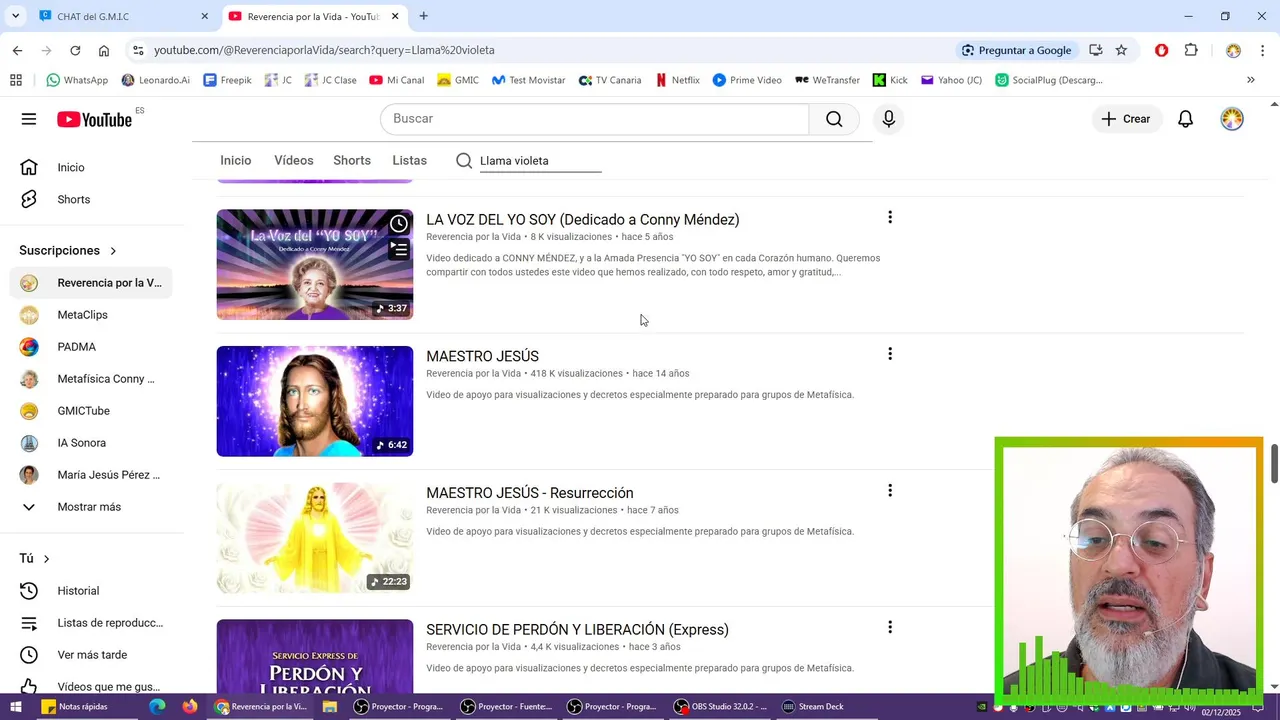Screen dimensions: 1280x720
Task: Switch to the Inicio channel tab
Action: coord(236,161)
